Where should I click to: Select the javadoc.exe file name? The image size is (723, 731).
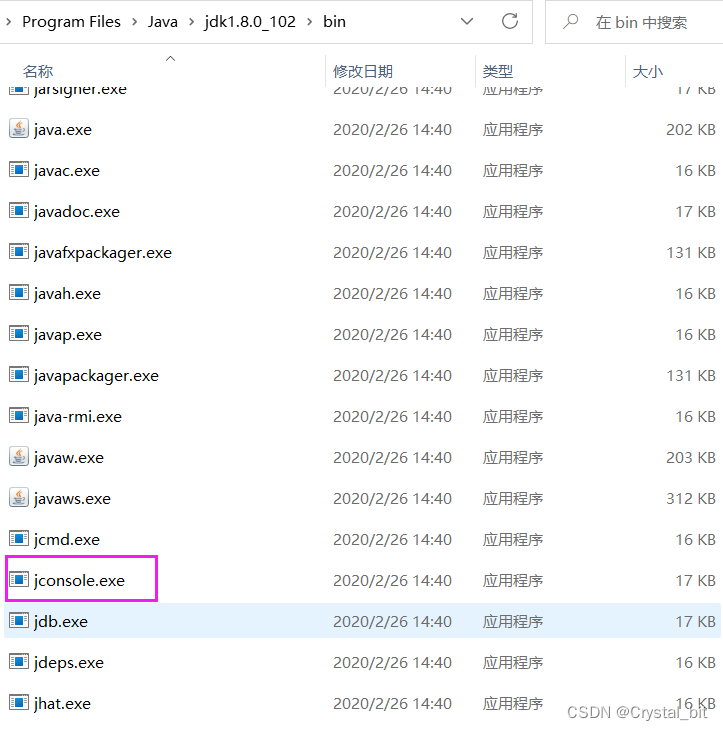point(77,212)
